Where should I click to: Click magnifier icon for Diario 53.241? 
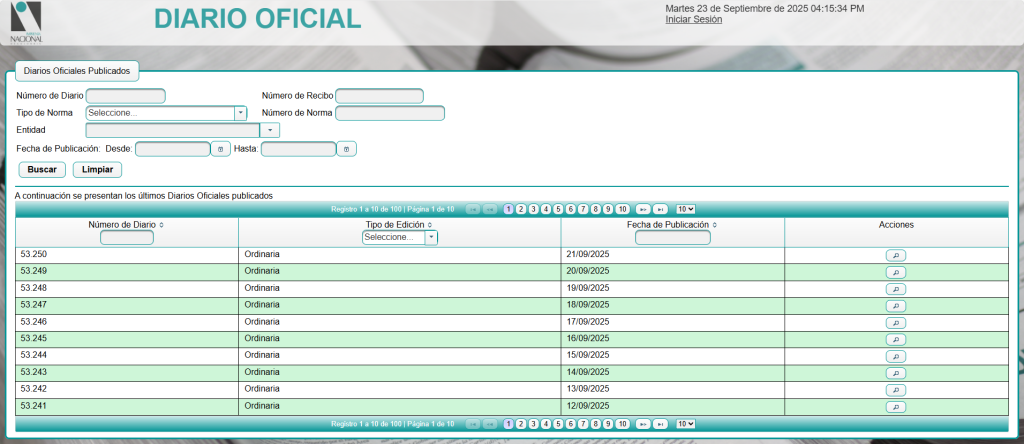[x=896, y=407]
